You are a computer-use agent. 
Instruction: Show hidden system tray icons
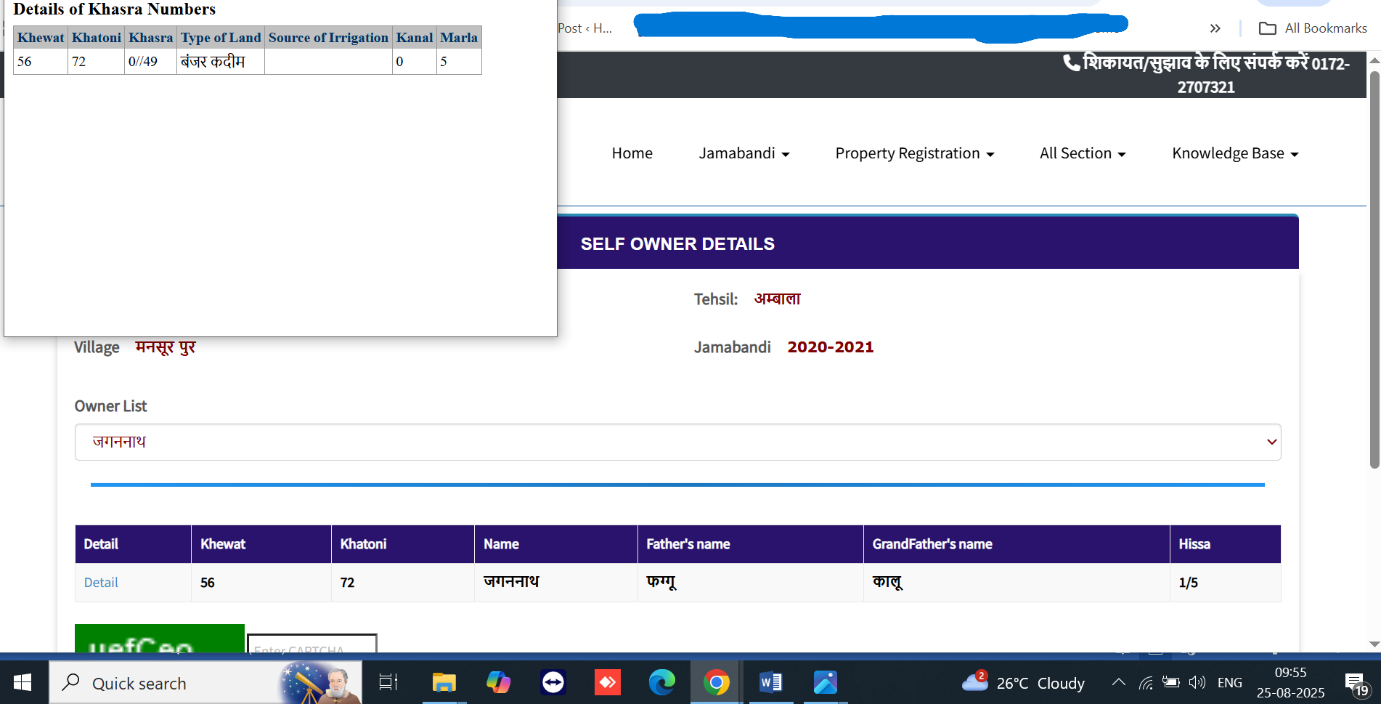(x=1118, y=683)
